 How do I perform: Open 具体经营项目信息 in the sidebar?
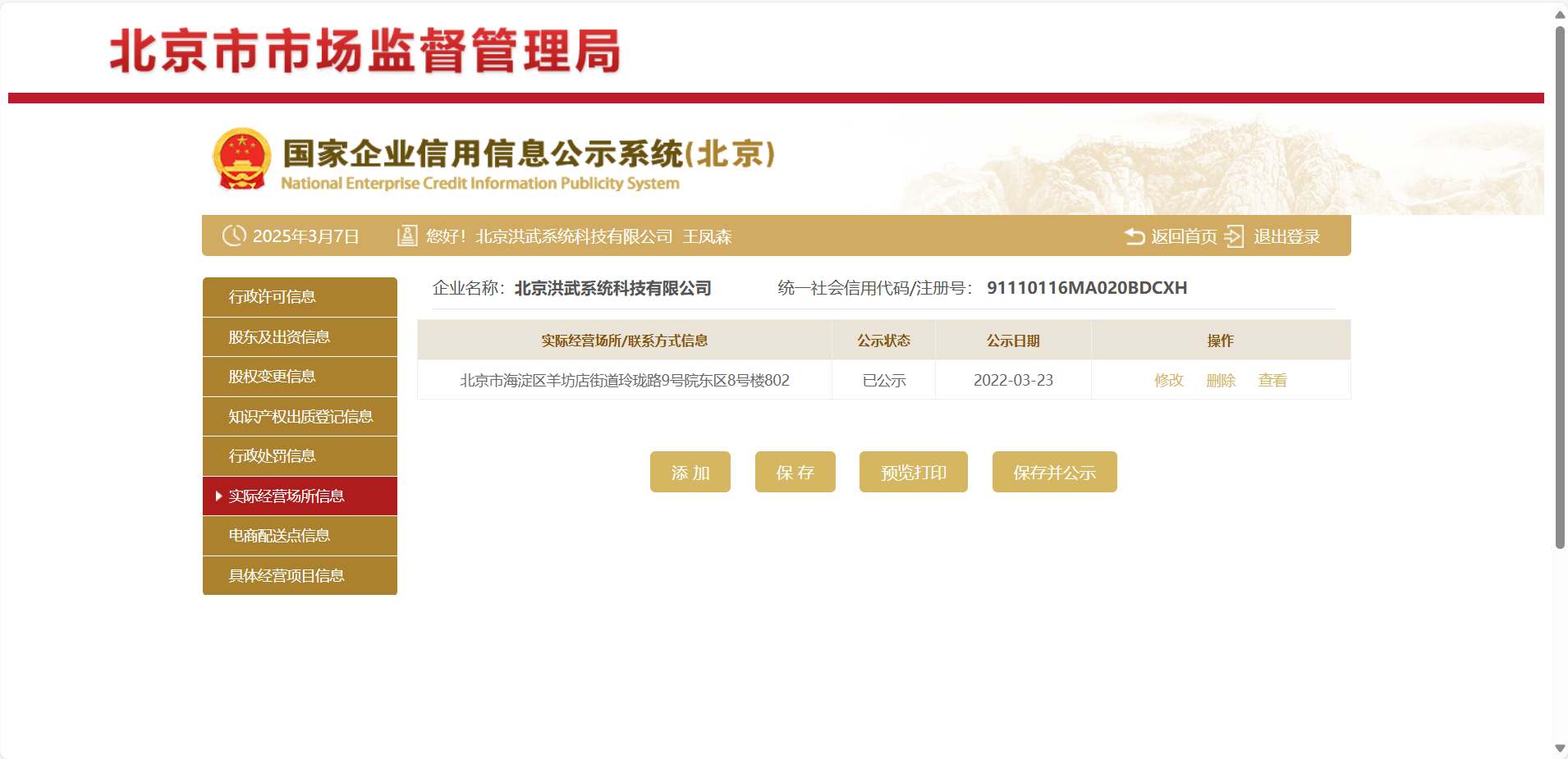click(300, 575)
